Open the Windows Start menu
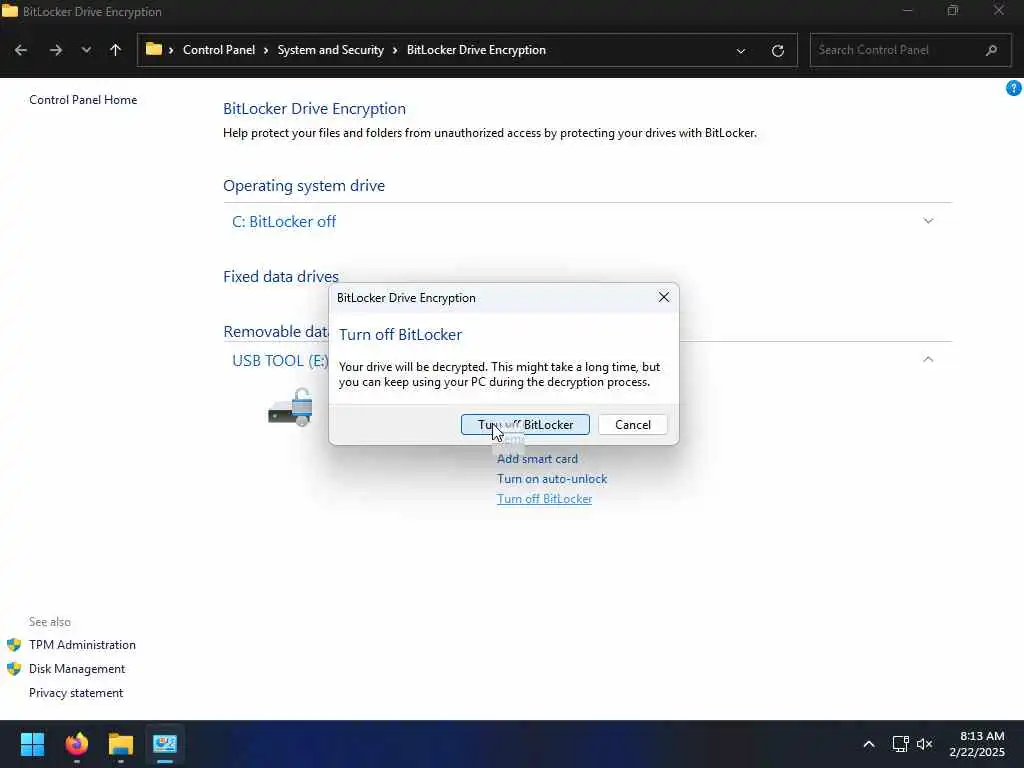This screenshot has width=1024, height=768. pyautogui.click(x=32, y=744)
